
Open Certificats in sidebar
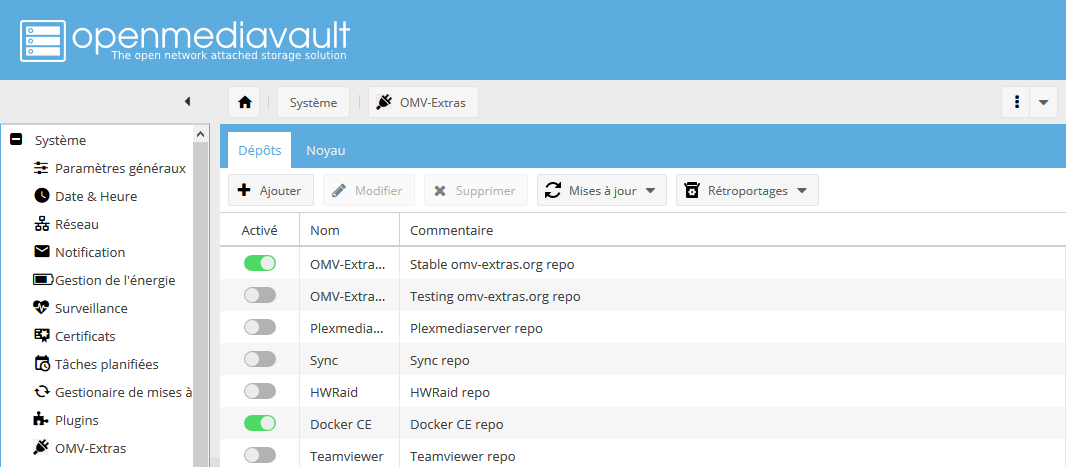84,336
